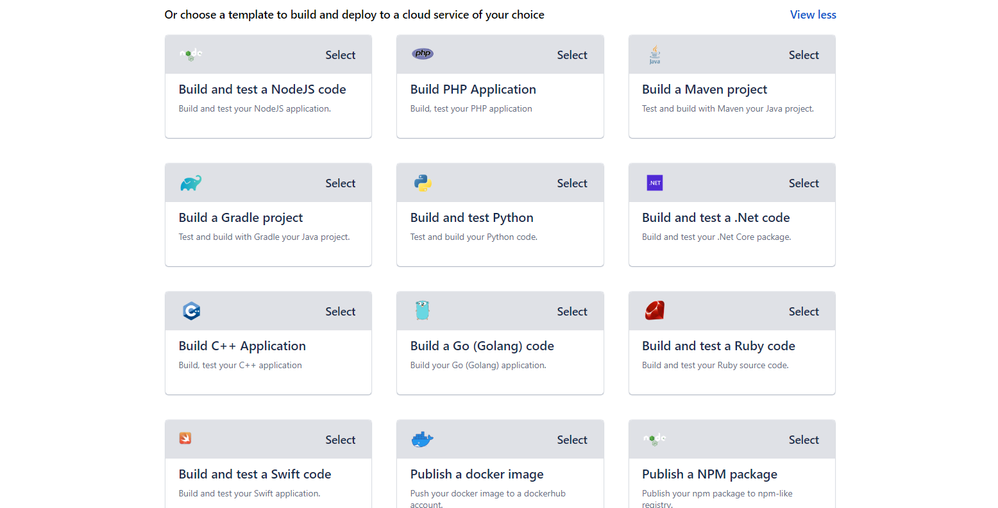Viewport: 998px width, 508px height.
Task: Click the 'Build C++ Application' title
Action: click(x=242, y=346)
